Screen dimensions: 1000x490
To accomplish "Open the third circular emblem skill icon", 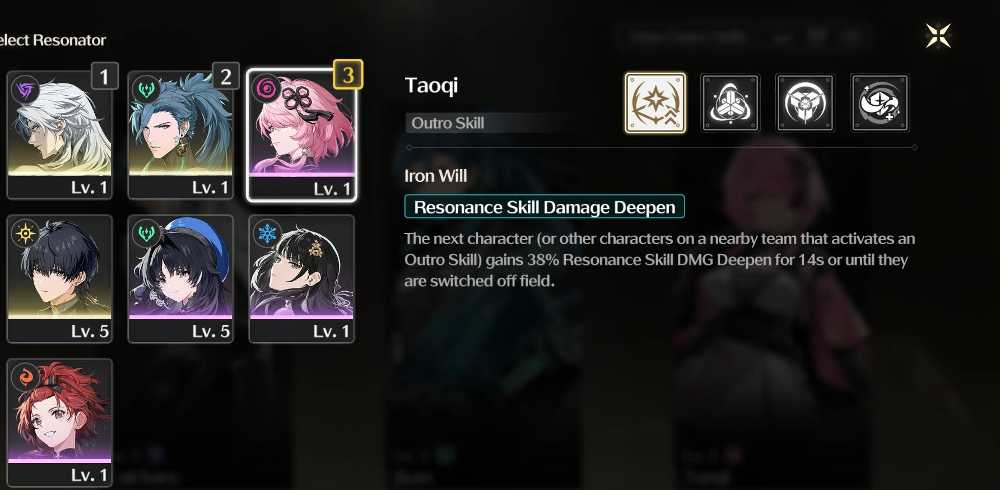I will pyautogui.click(x=804, y=103).
